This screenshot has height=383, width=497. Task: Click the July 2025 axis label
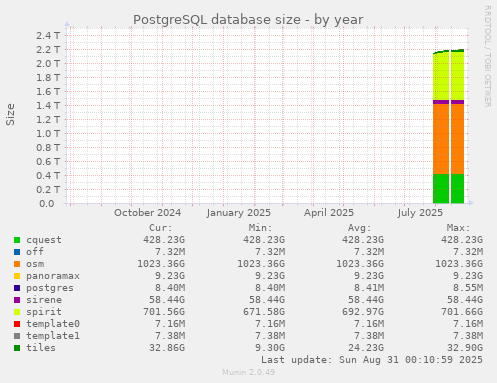point(420,213)
